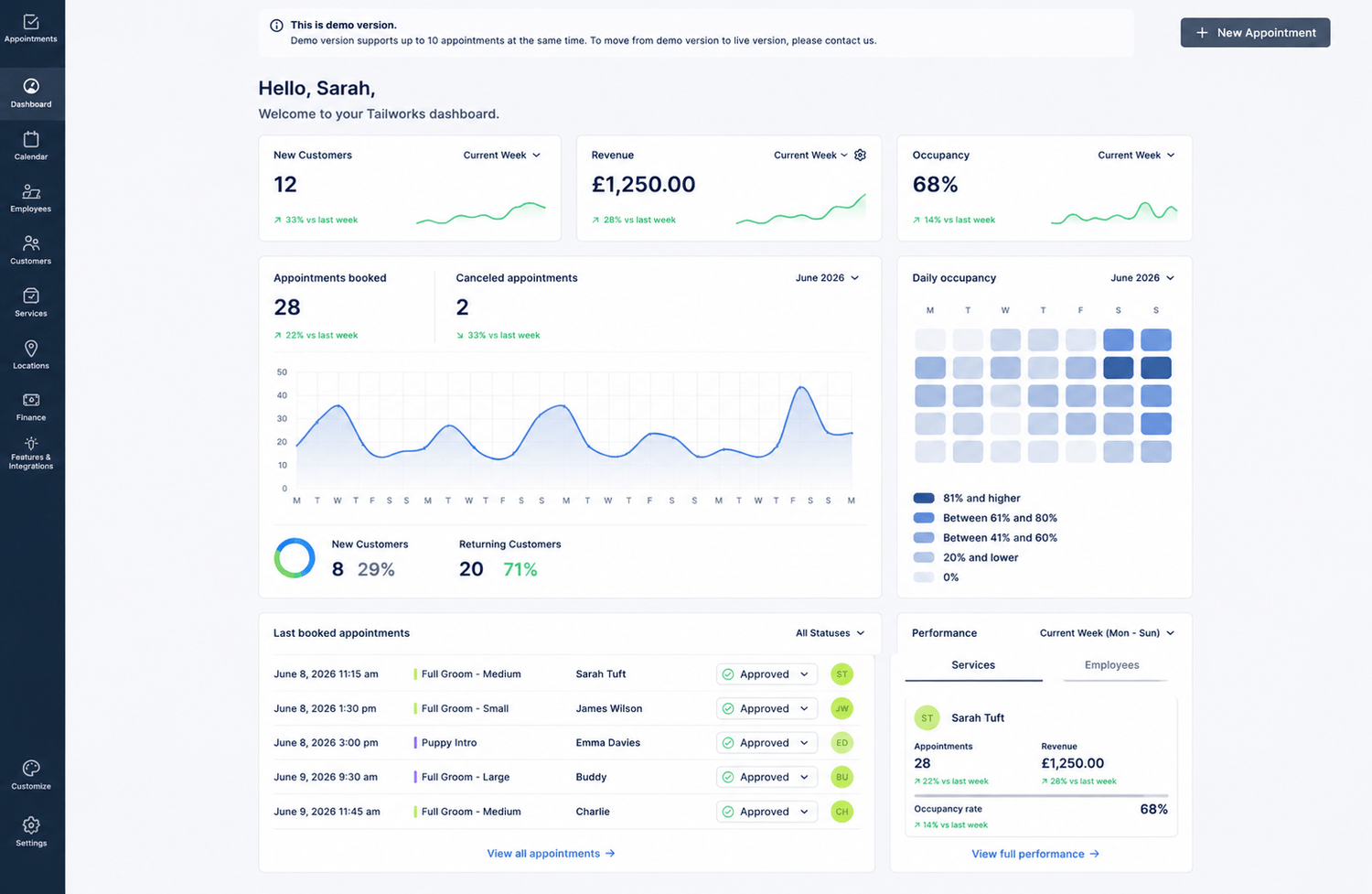1372x894 pixels.
Task: Click the ST avatar in Sarah Tuft's appointment row
Action: click(841, 674)
